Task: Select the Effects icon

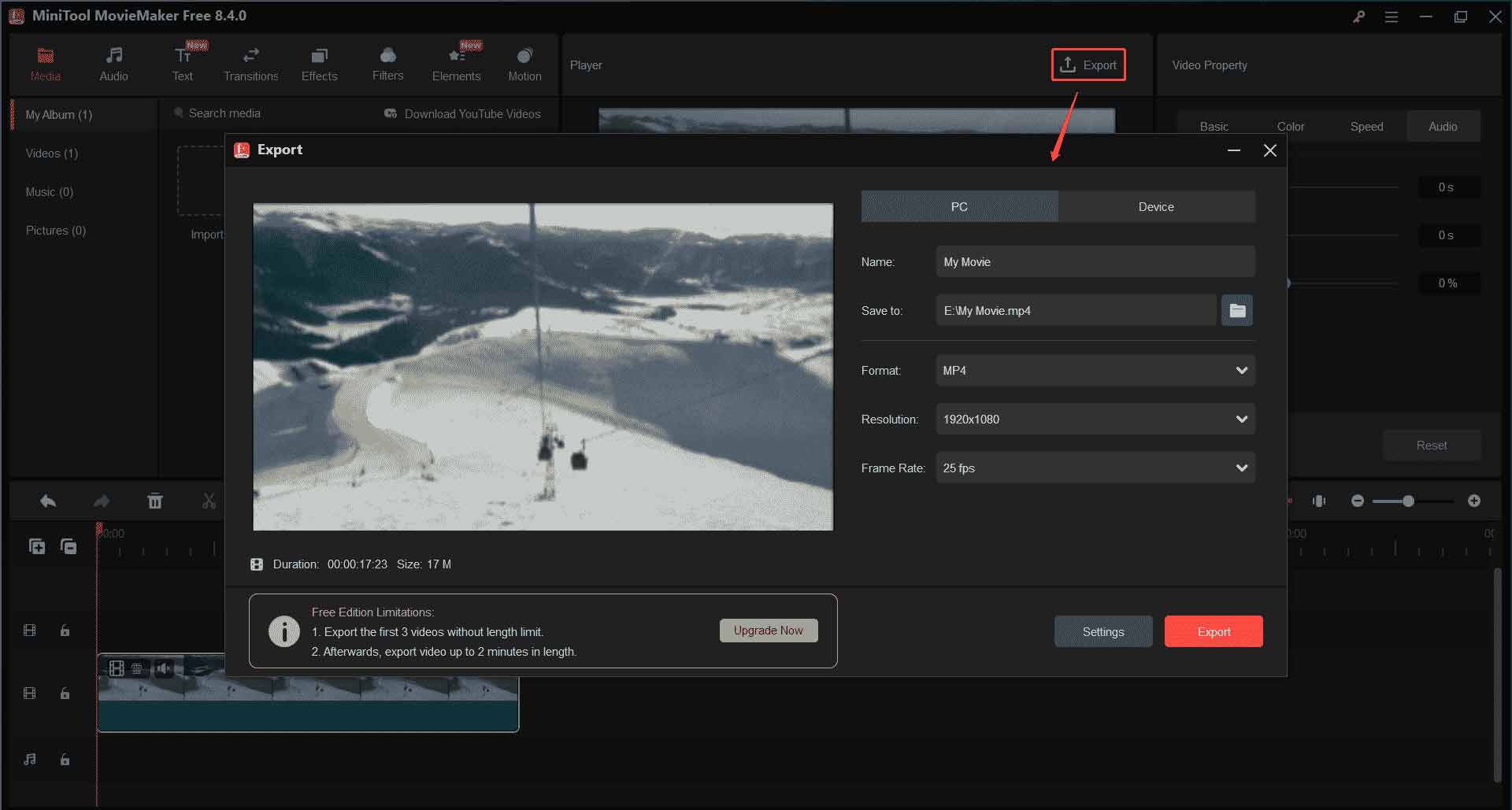Action: [x=319, y=63]
